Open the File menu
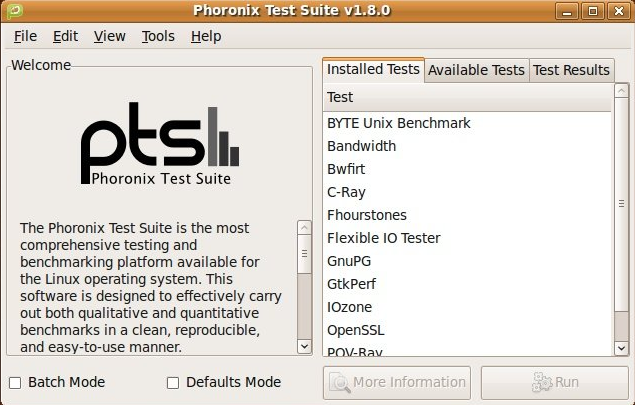 pyautogui.click(x=25, y=36)
